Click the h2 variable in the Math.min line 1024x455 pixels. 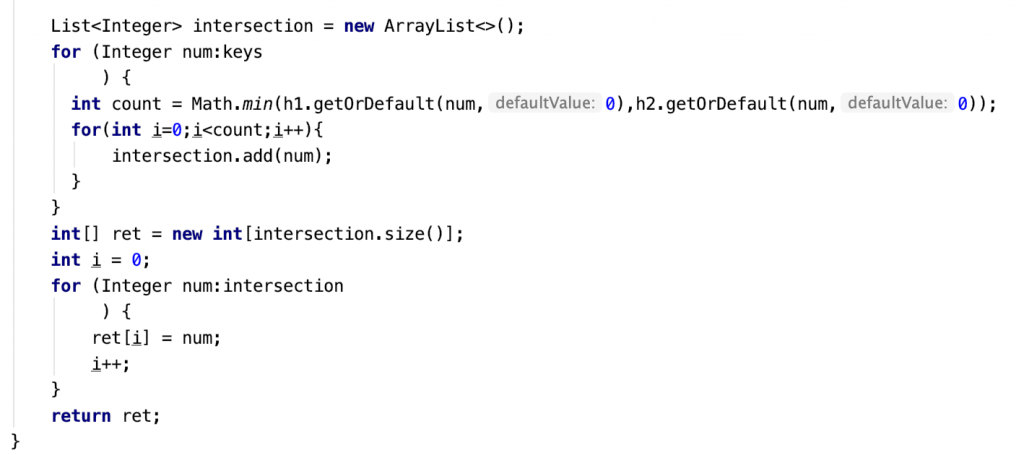[643, 104]
